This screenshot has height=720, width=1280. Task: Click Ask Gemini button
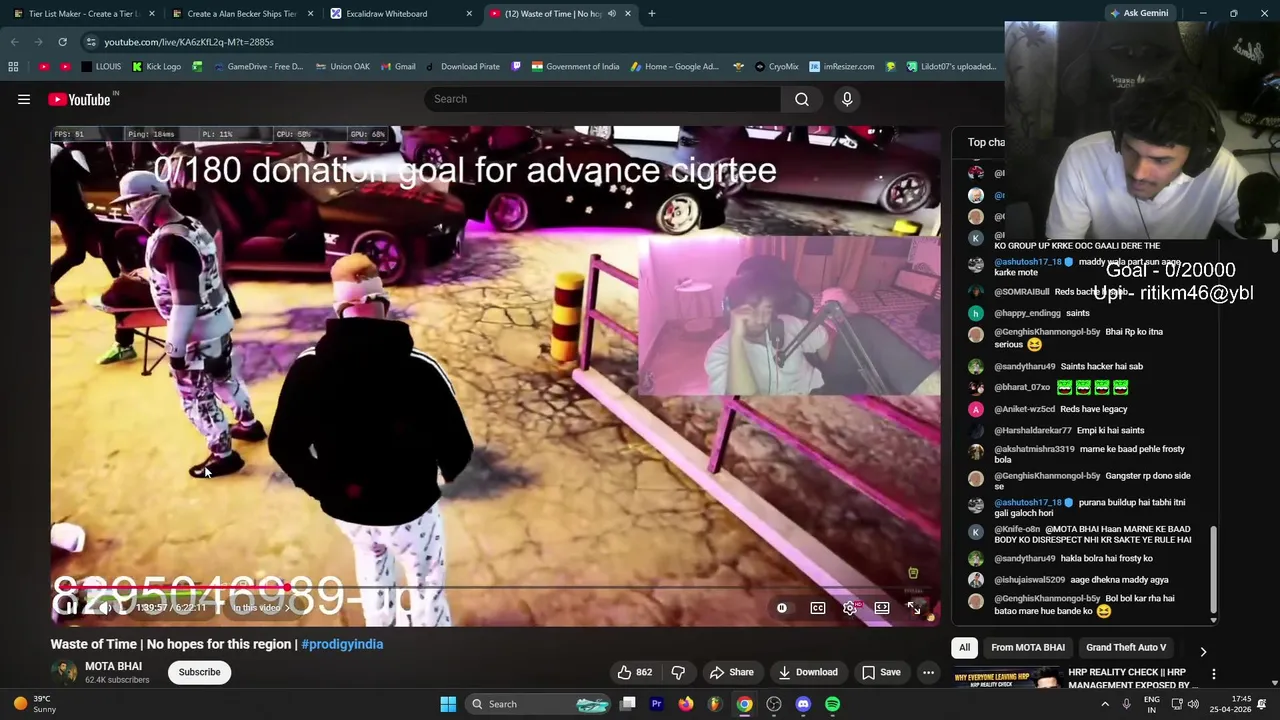[1138, 13]
